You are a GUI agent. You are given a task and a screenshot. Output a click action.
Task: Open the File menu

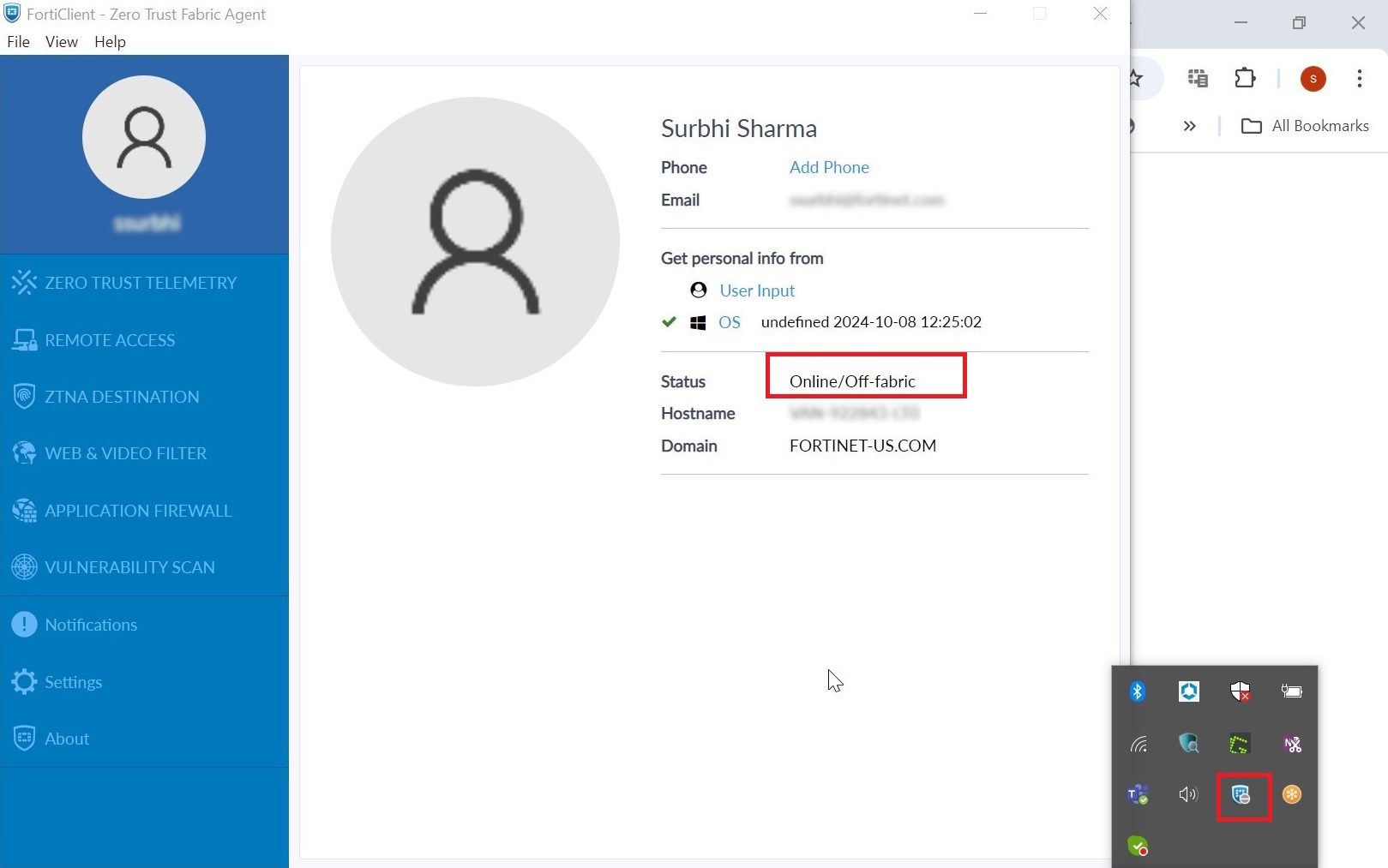[17, 41]
